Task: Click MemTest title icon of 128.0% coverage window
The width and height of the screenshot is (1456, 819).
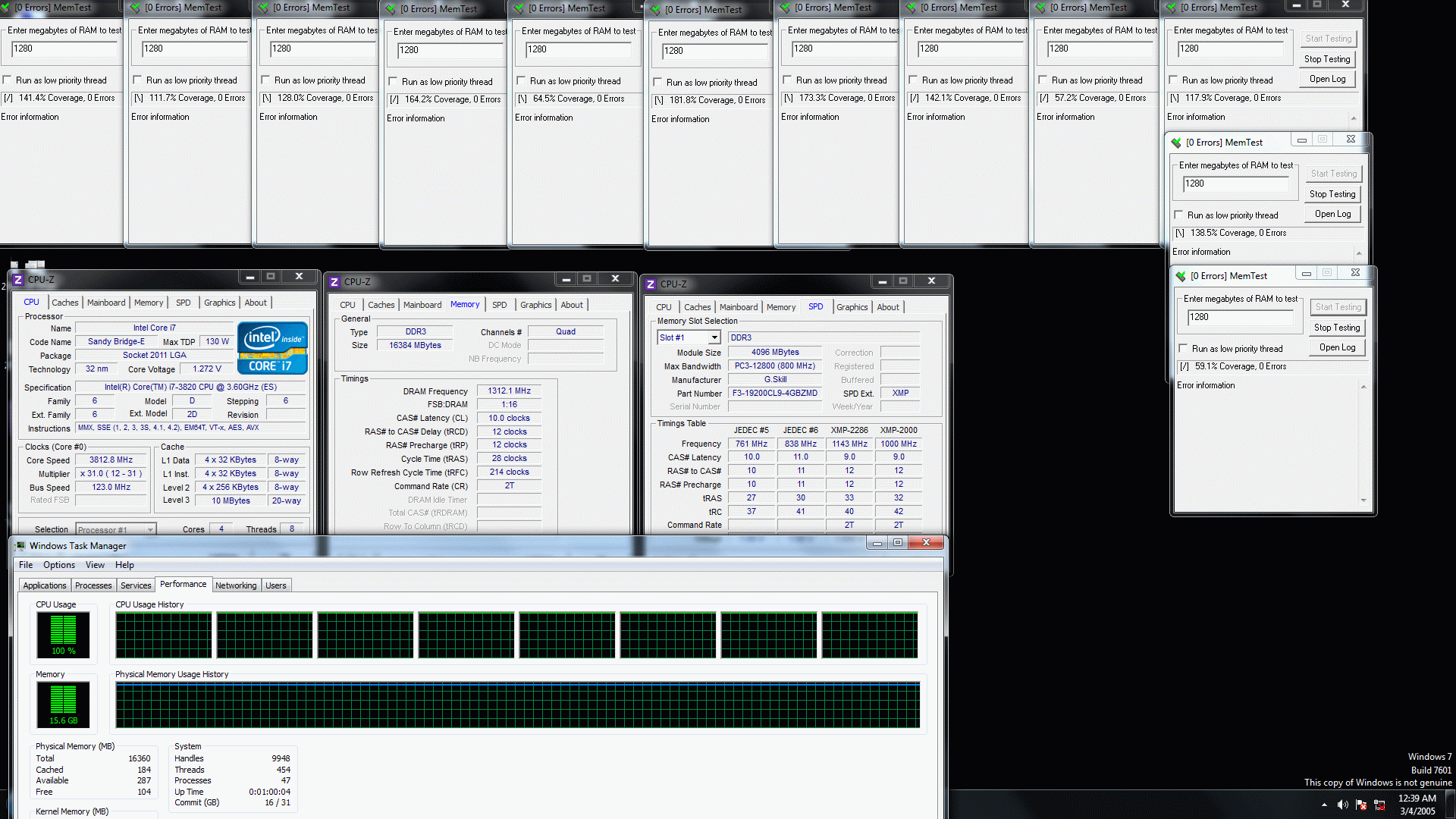Action: [264, 8]
